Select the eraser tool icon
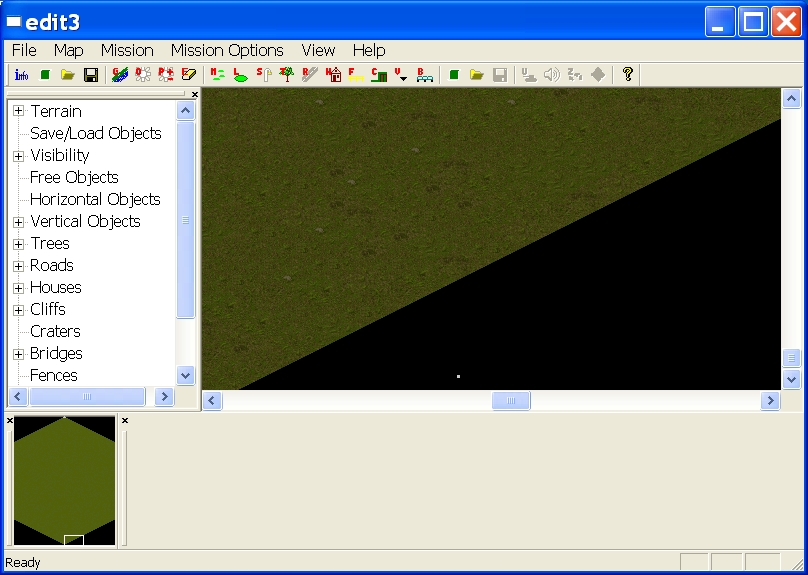 pos(188,75)
